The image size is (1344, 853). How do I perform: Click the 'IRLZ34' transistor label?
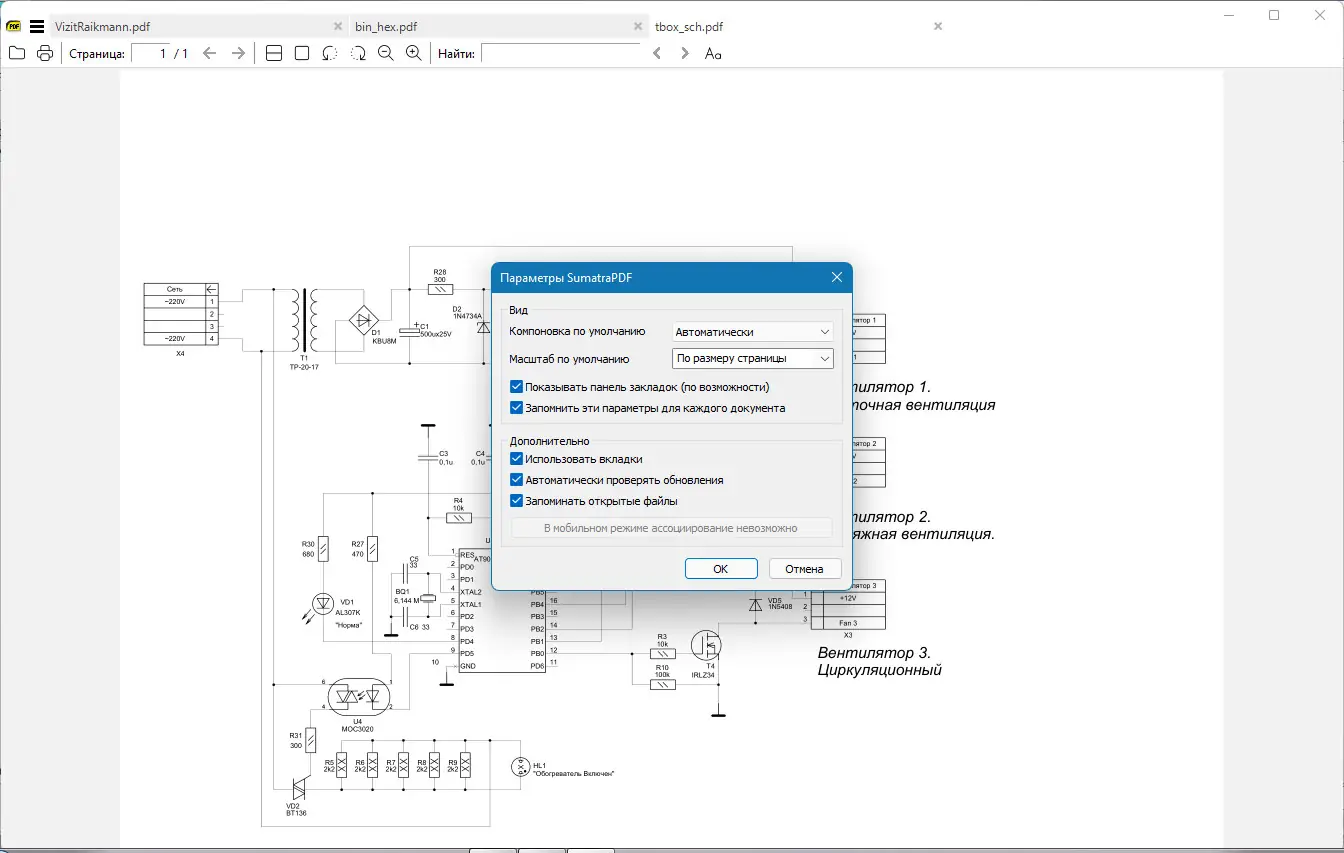(x=703, y=675)
